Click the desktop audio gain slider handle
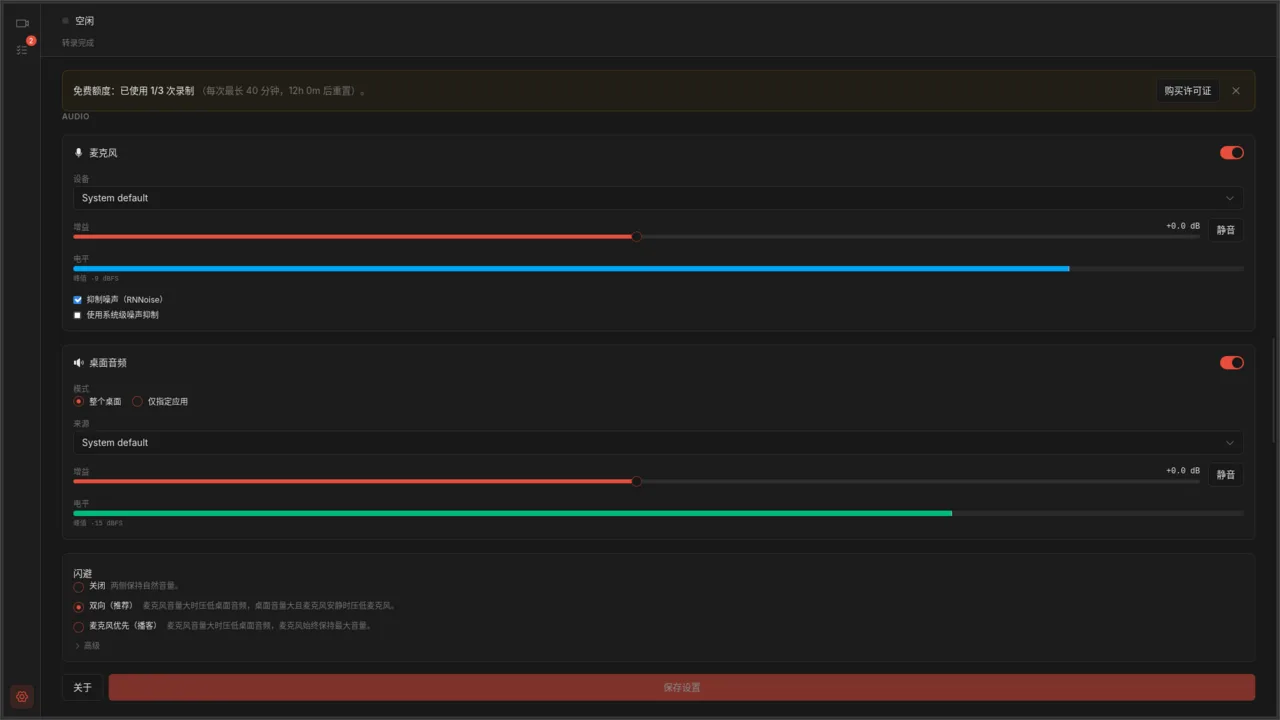This screenshot has width=1280, height=720. click(637, 481)
